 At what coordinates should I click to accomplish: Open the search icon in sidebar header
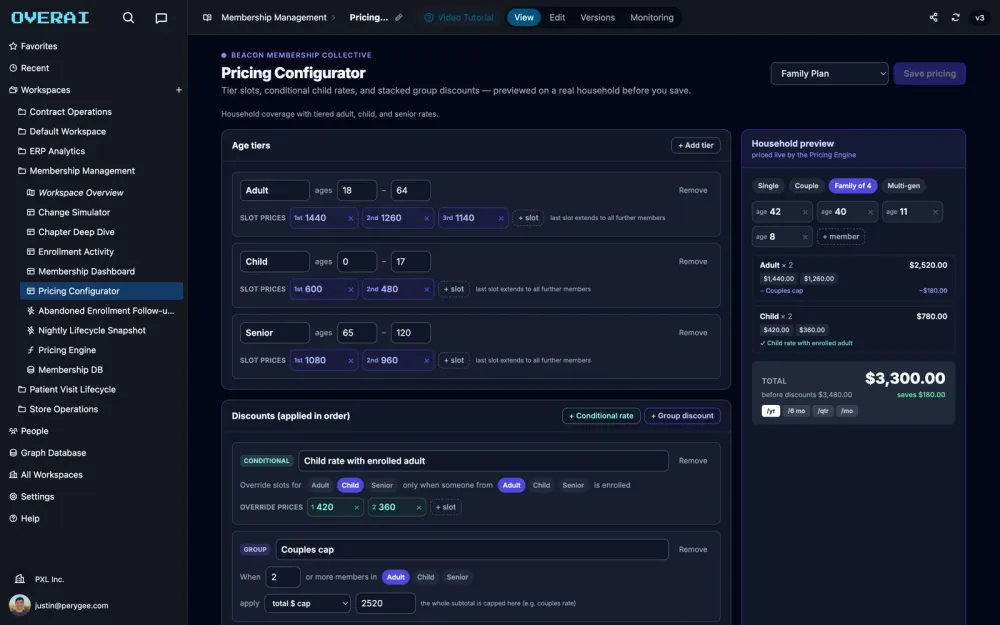tap(128, 18)
